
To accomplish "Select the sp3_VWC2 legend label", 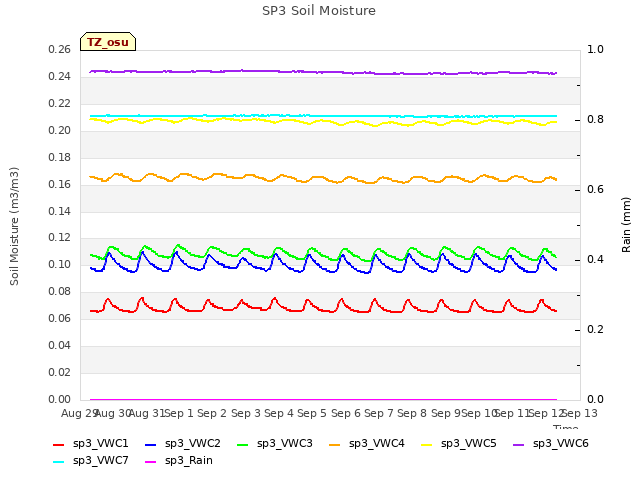I will pos(193,444).
